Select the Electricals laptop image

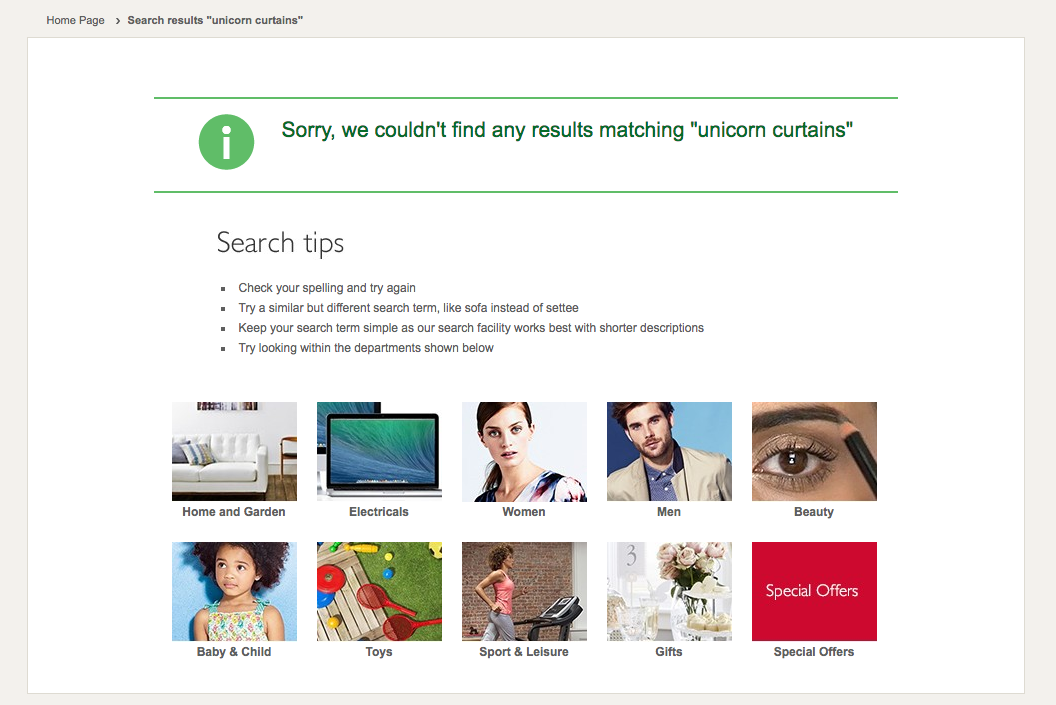379,451
